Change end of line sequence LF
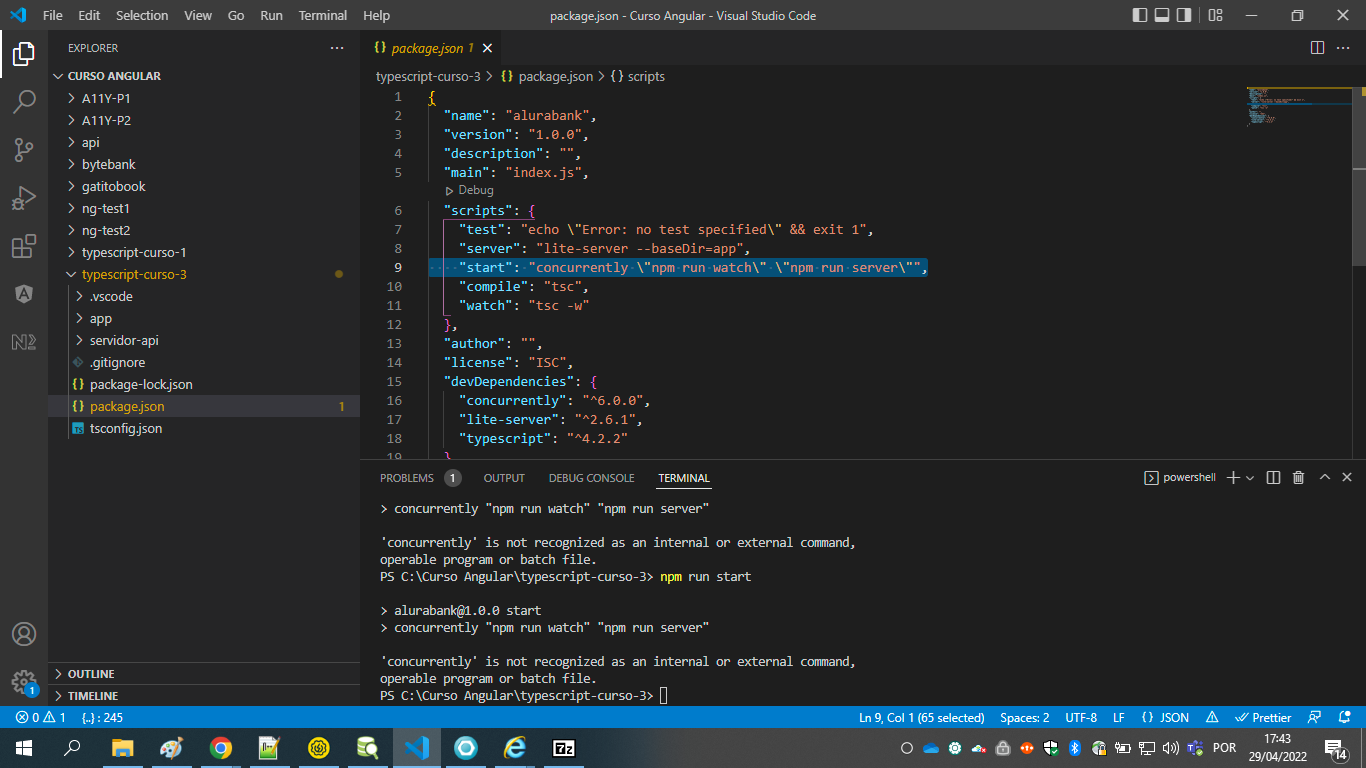Screen dimensions: 1366x768 point(1119,717)
